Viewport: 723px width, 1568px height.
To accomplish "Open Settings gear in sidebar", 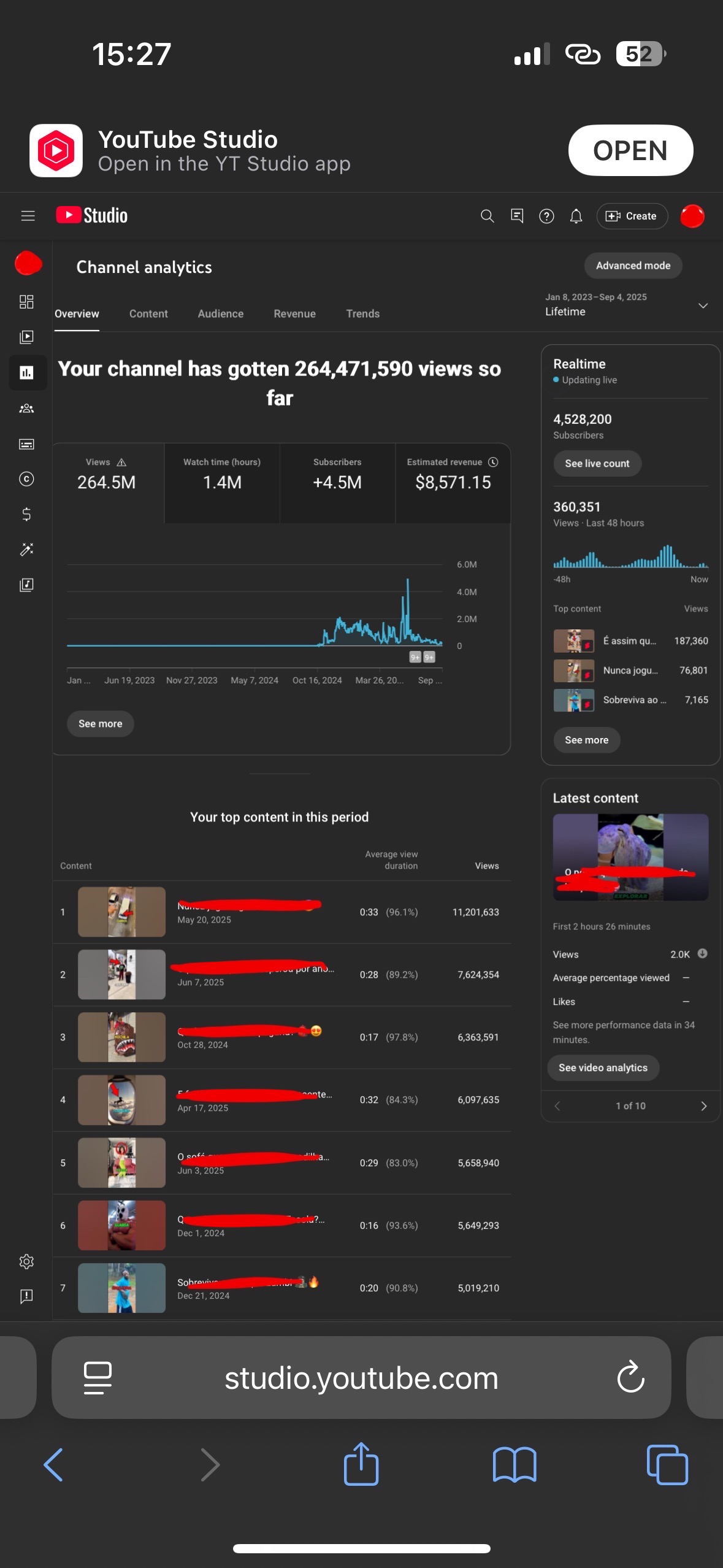I will pos(26,1261).
